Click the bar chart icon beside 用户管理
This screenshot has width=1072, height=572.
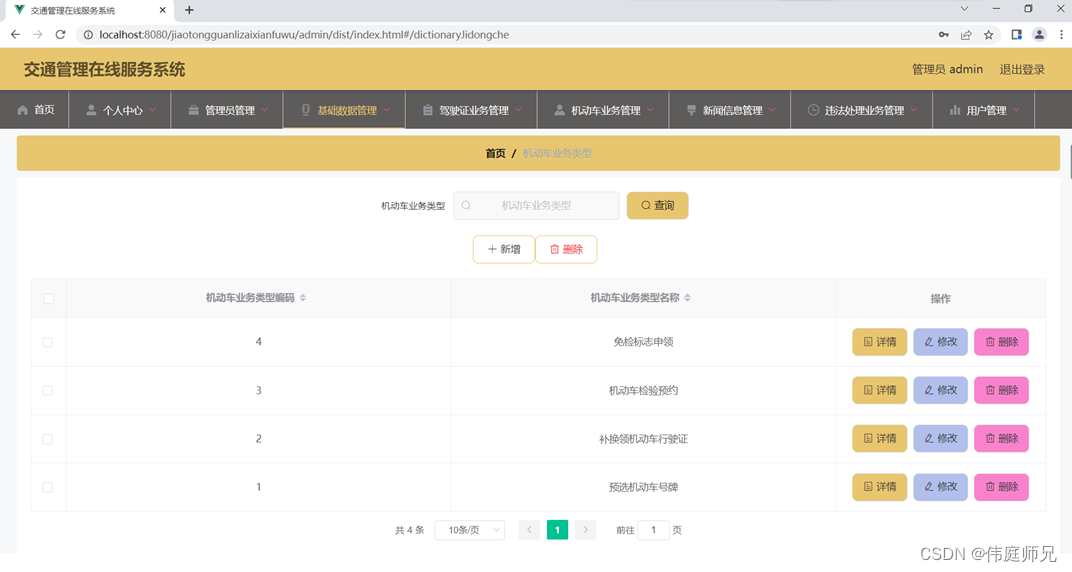coord(955,110)
